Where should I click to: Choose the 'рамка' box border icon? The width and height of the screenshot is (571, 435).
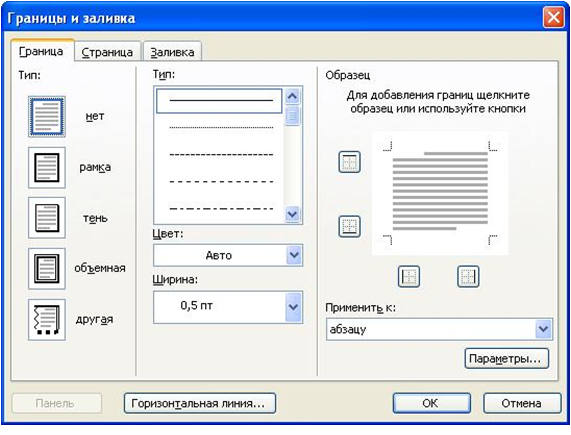[47, 167]
